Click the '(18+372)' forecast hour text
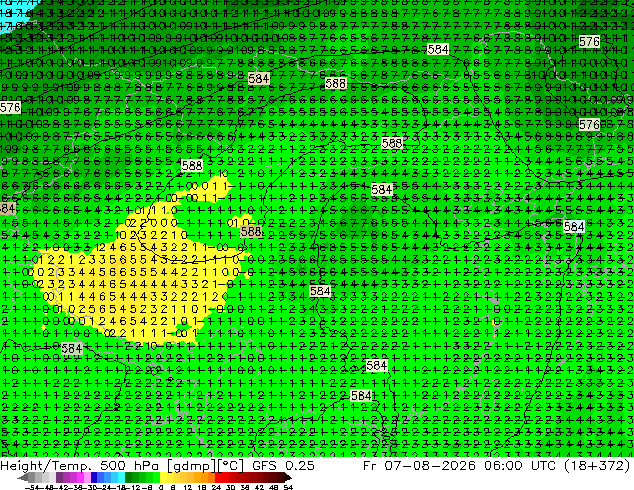The height and width of the screenshot is (490, 634). 598,466
